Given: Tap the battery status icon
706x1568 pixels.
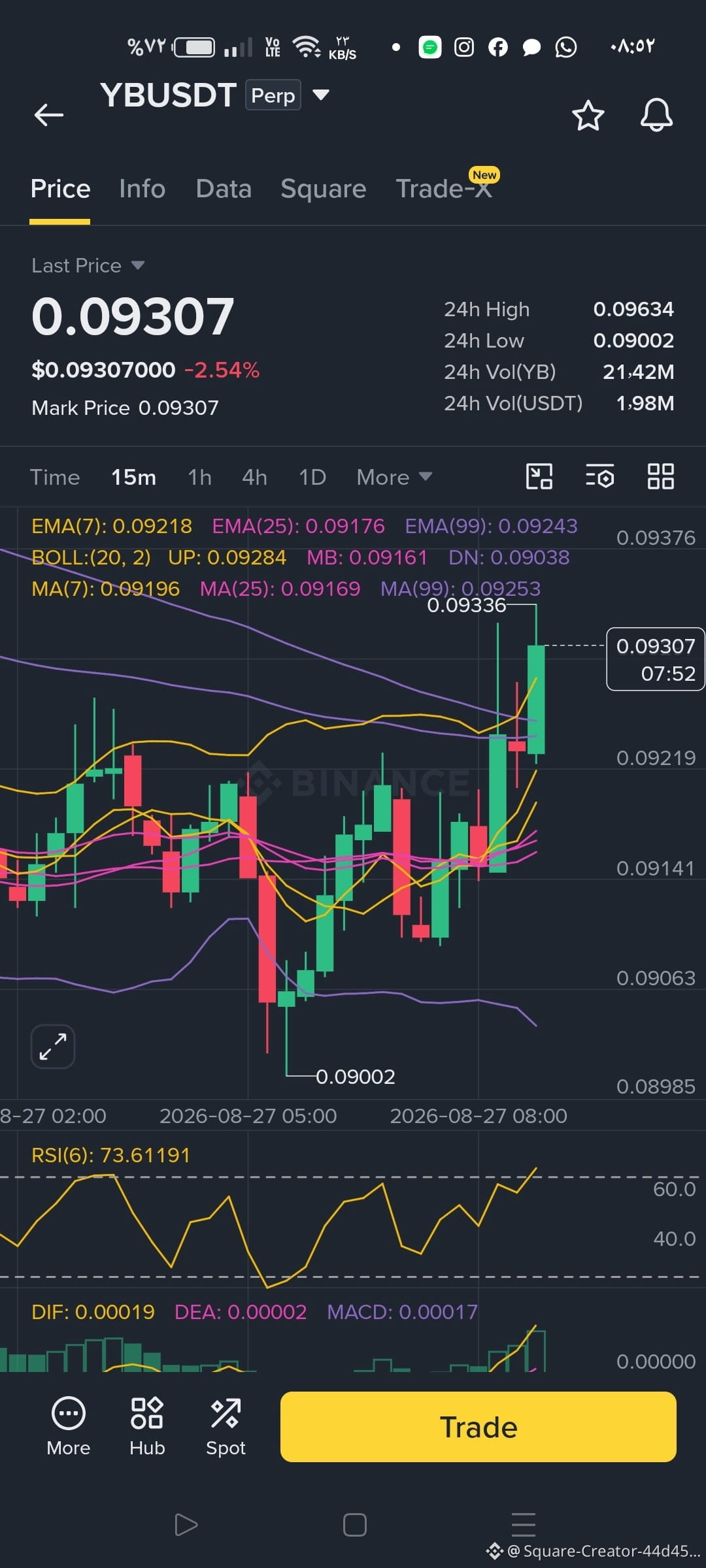Looking at the screenshot, I should 194,47.
